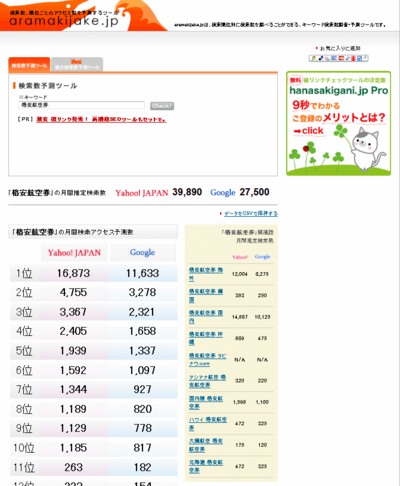
Task: Click the 3位 Google value 2,321
Action: point(142,312)
